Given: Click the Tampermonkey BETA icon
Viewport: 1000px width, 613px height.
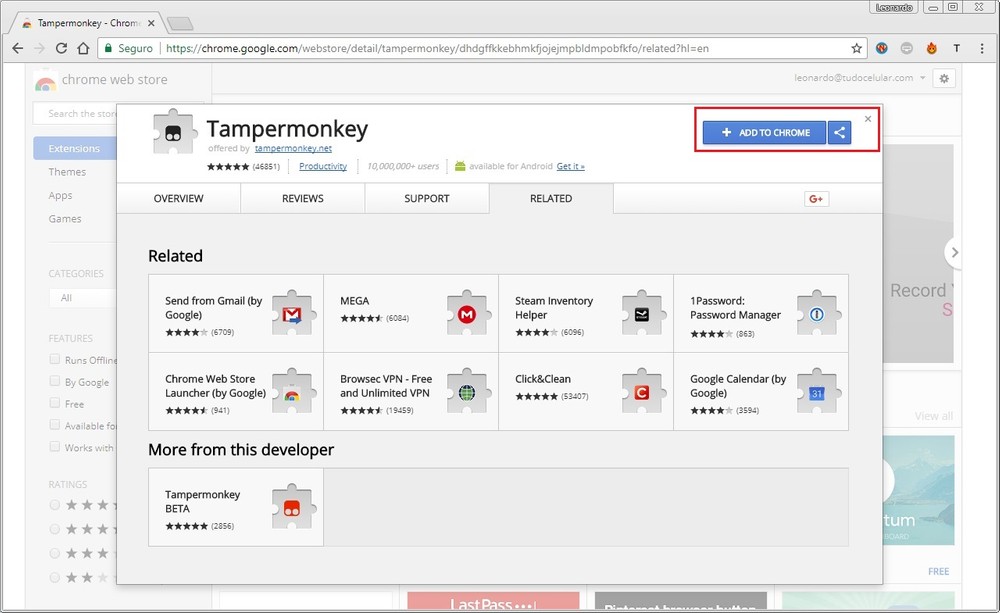Looking at the screenshot, I should point(291,507).
